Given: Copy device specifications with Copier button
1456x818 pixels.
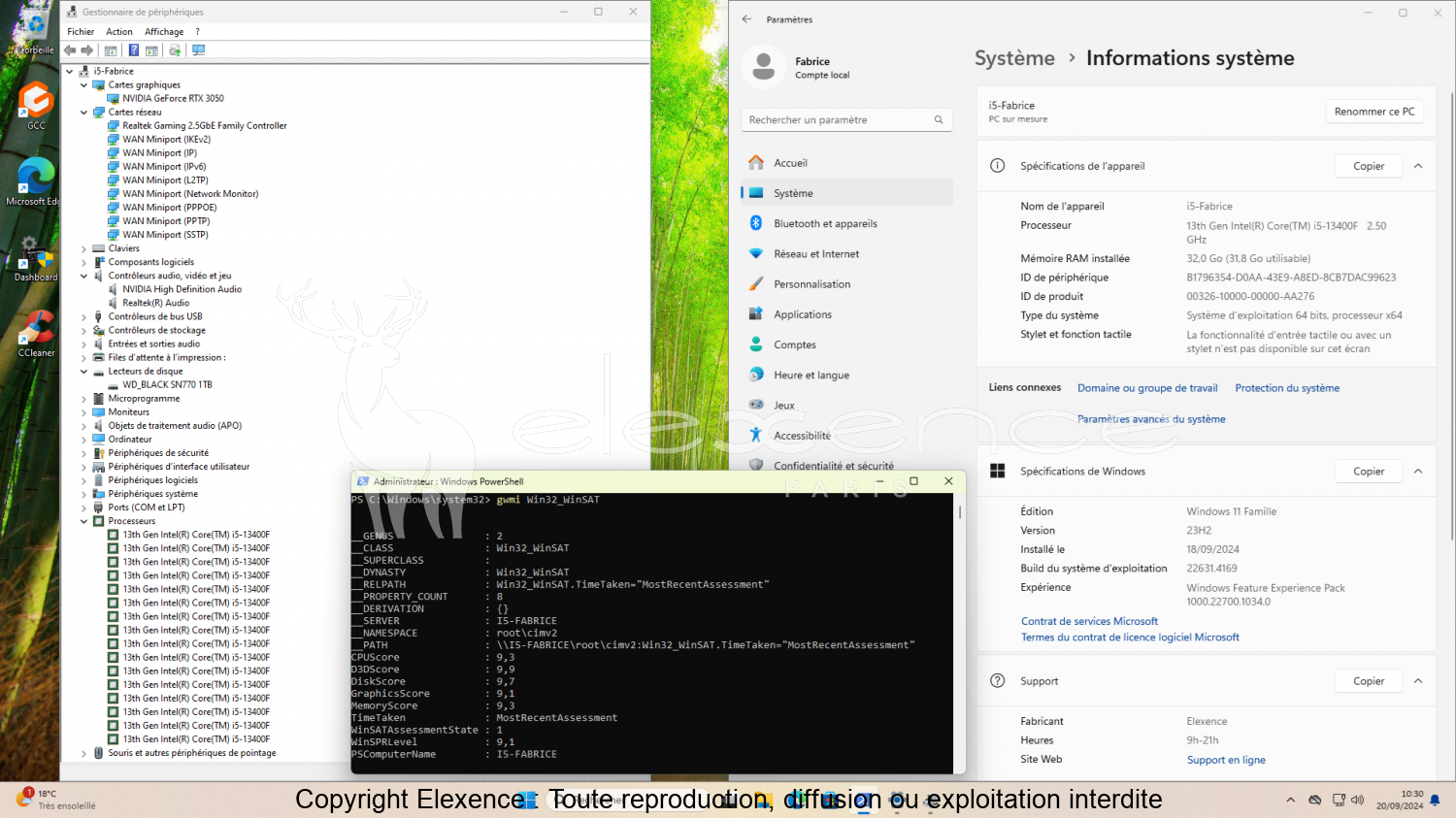Looking at the screenshot, I should coord(1369,166).
